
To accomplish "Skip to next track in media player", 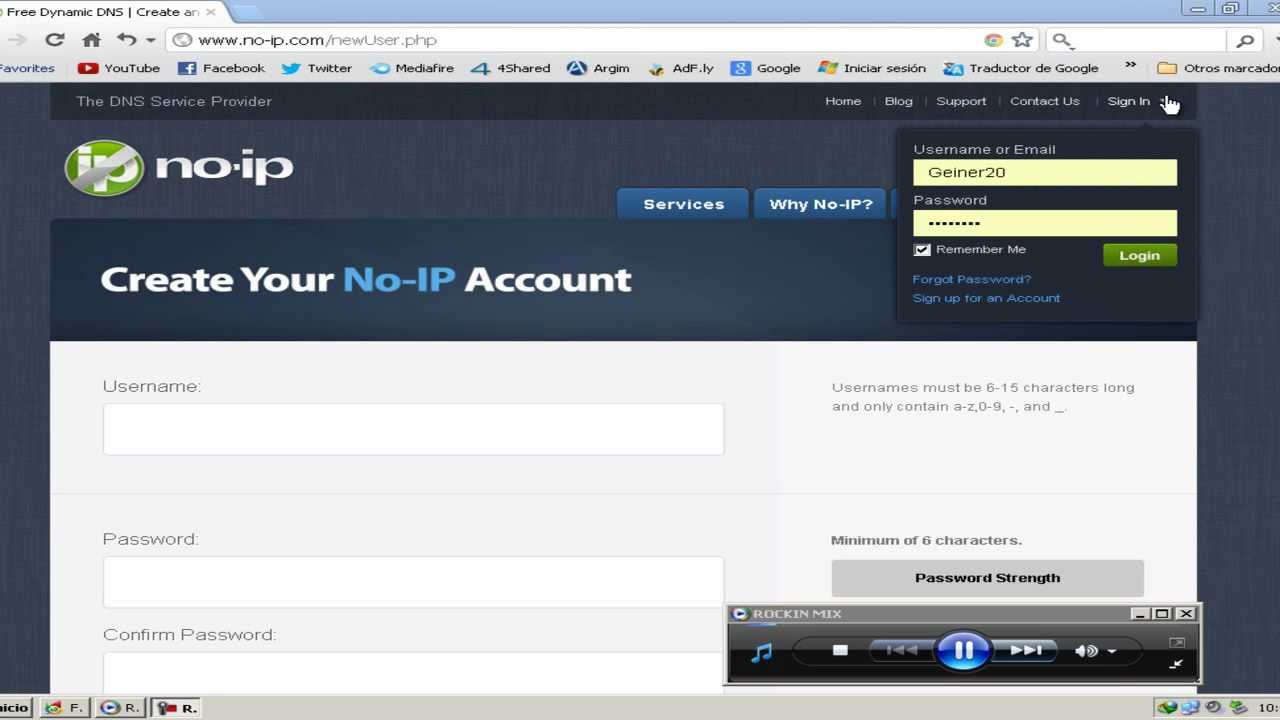I will pos(1025,650).
